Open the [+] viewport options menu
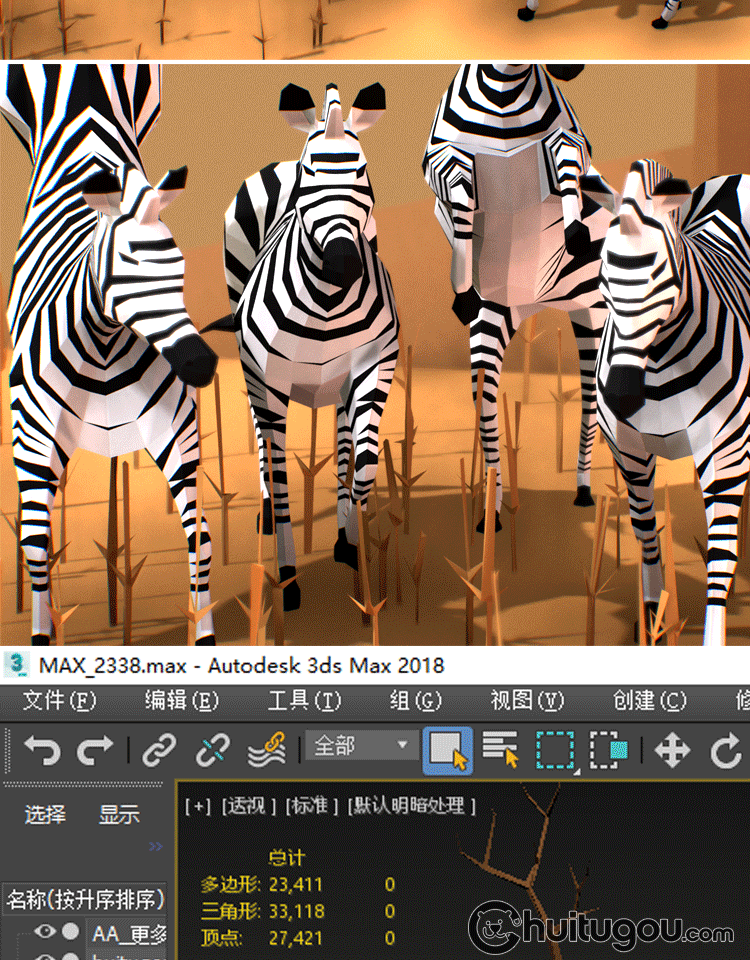The height and width of the screenshot is (960, 750). tap(197, 806)
